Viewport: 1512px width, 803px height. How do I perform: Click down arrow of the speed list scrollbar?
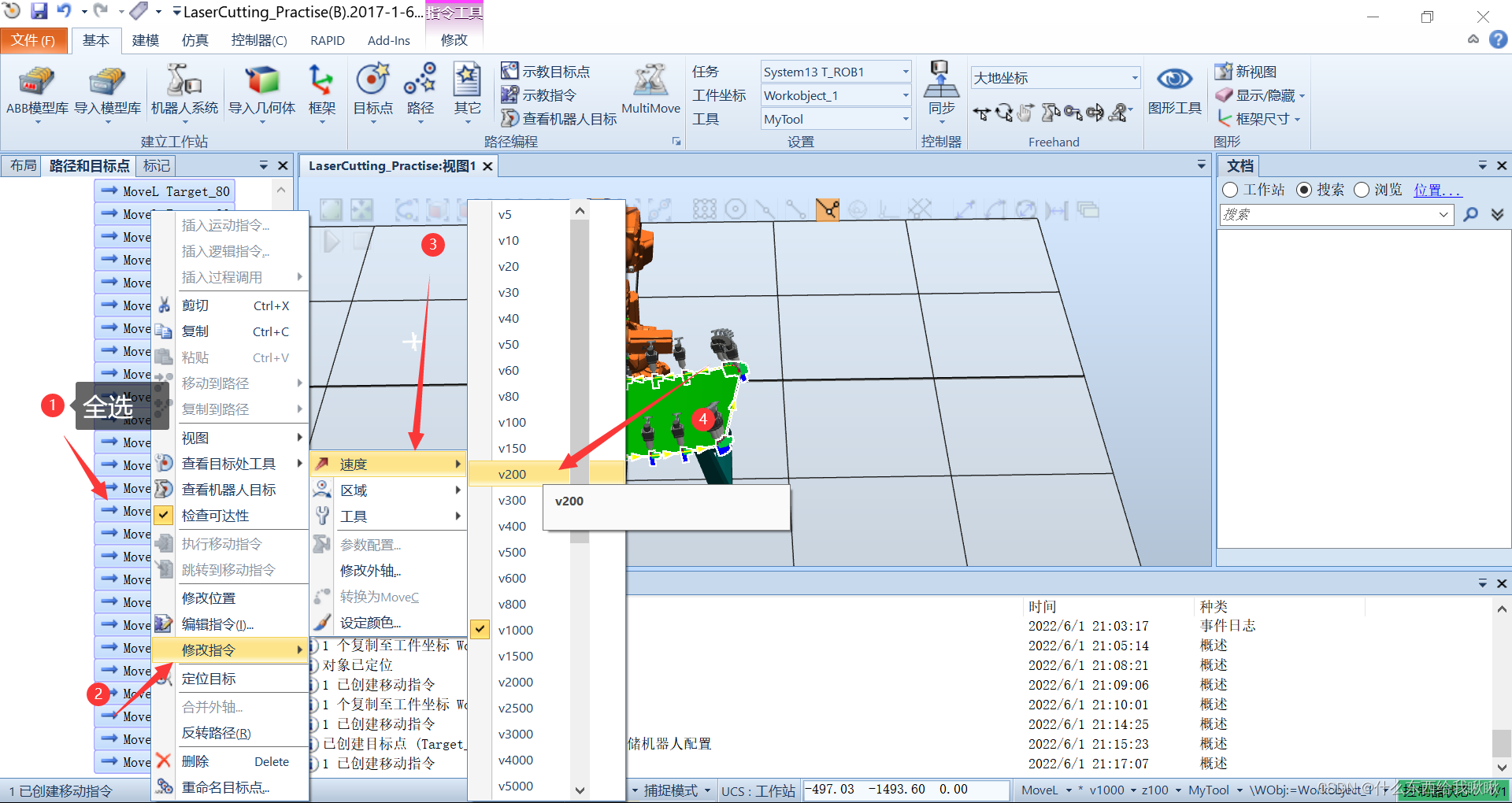580,790
